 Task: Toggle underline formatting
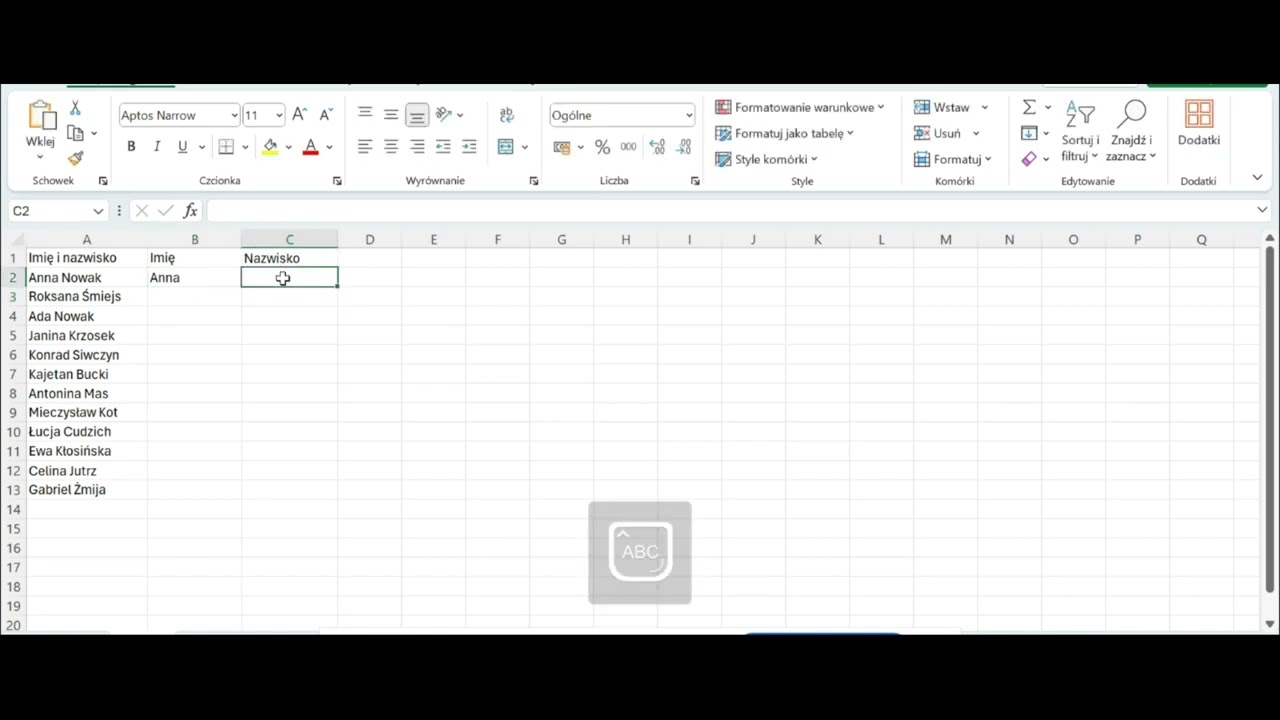[182, 147]
